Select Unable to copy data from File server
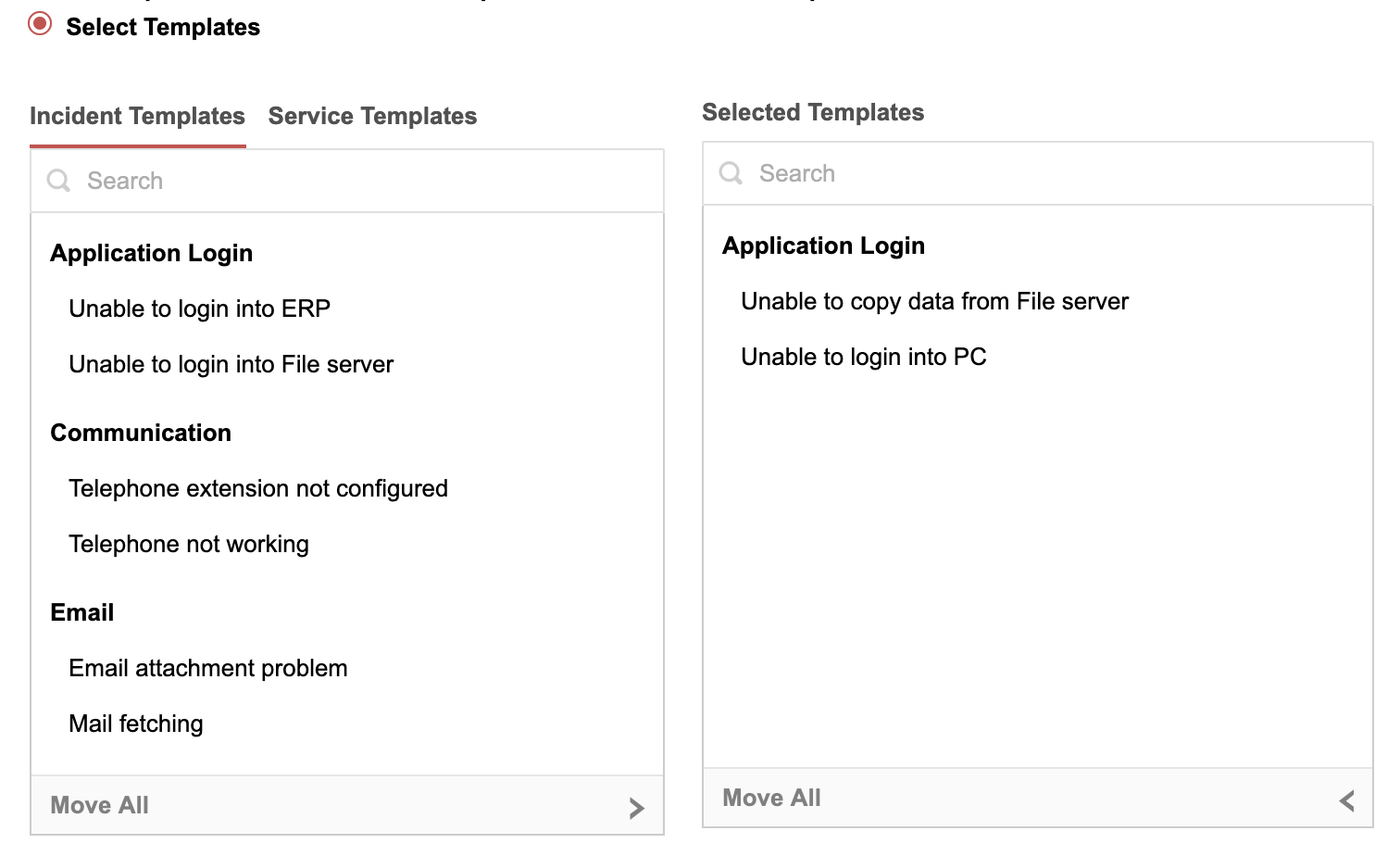Screen dimensions: 1400x856 (934, 301)
